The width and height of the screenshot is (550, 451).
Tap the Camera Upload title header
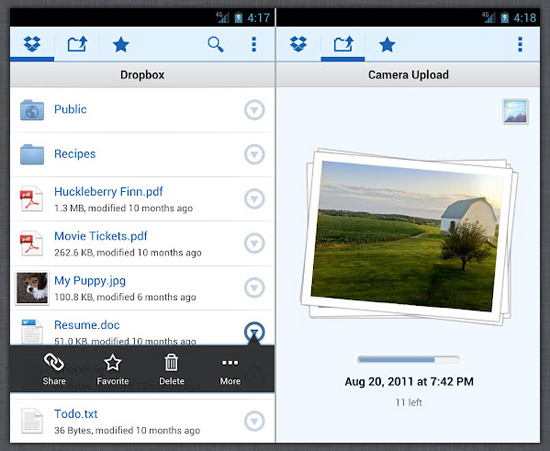tap(408, 75)
